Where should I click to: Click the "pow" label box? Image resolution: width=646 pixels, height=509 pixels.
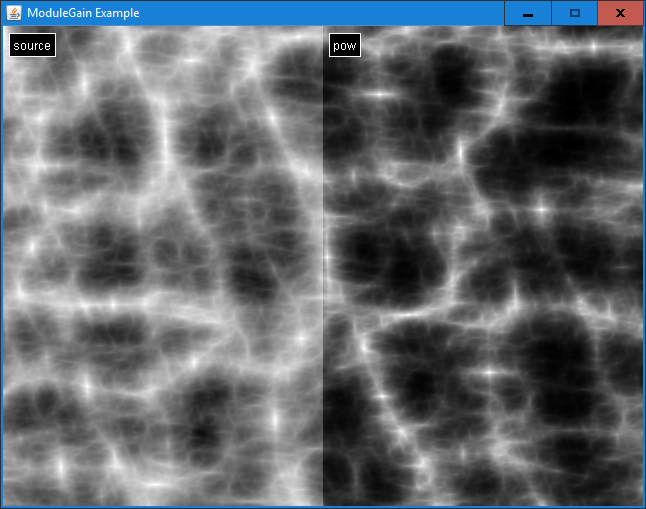344,46
